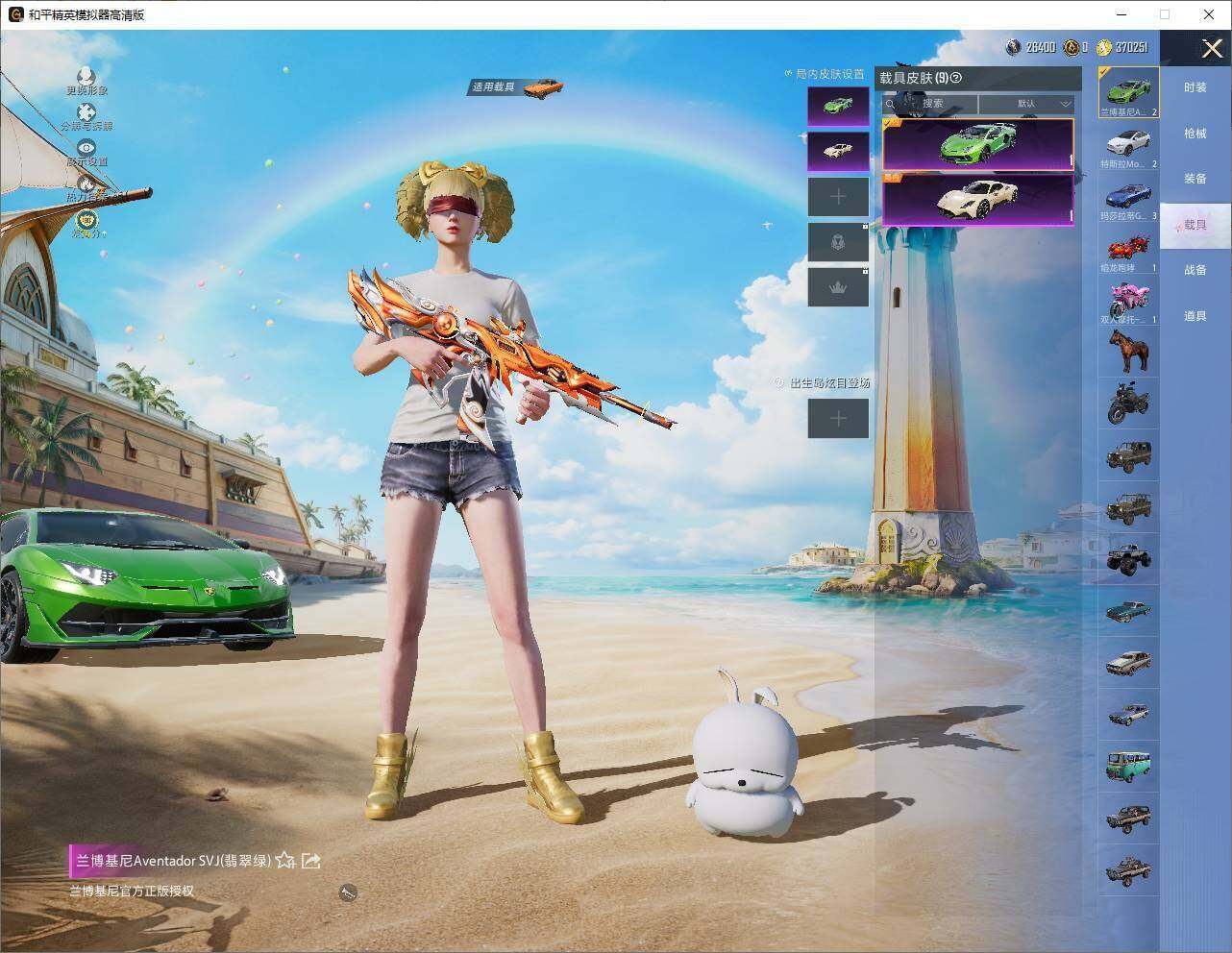This screenshot has height=953, width=1232.
Task: Open the gold badge score icon
Action: coord(86,219)
